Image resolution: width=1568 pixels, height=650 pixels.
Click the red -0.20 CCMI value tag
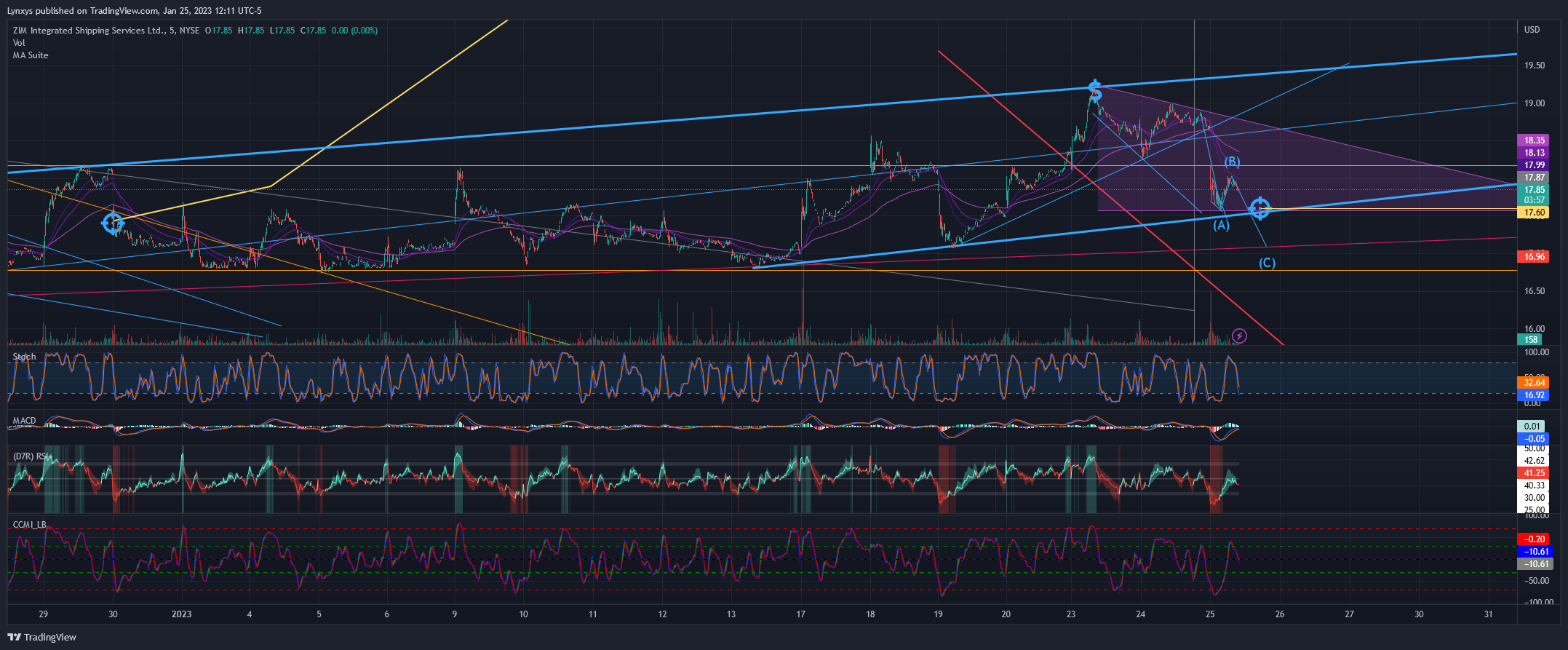1535,539
